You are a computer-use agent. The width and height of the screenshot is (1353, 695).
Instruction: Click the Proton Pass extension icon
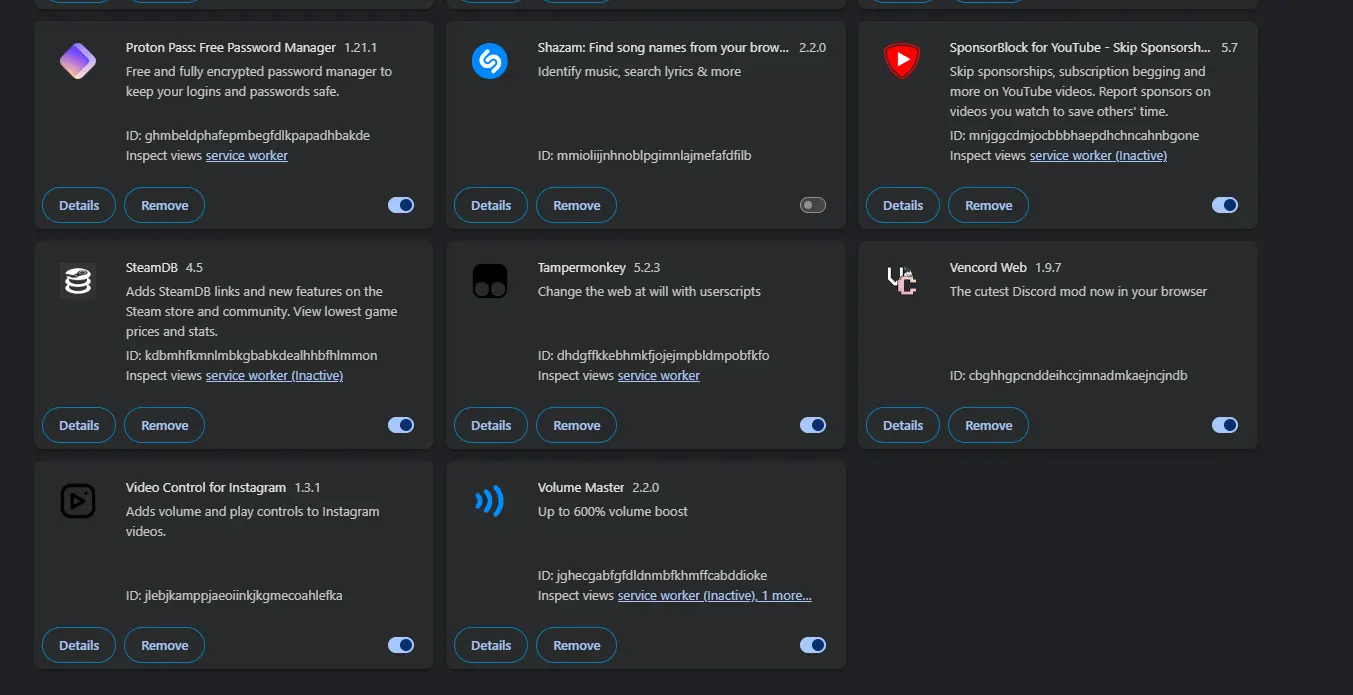point(78,62)
